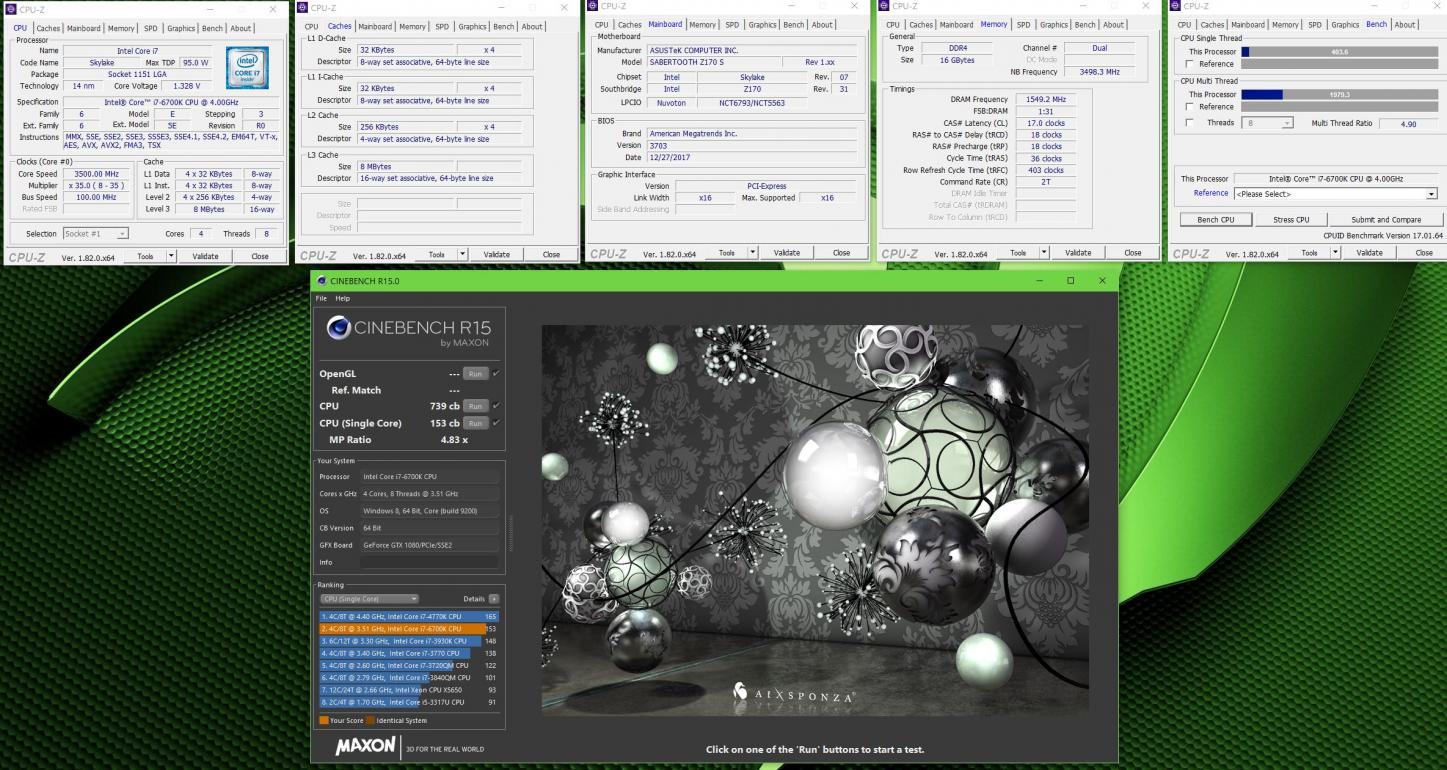Image resolution: width=1447 pixels, height=770 pixels.
Task: Switch to SPD tab in the Caches window
Action: [x=441, y=27]
